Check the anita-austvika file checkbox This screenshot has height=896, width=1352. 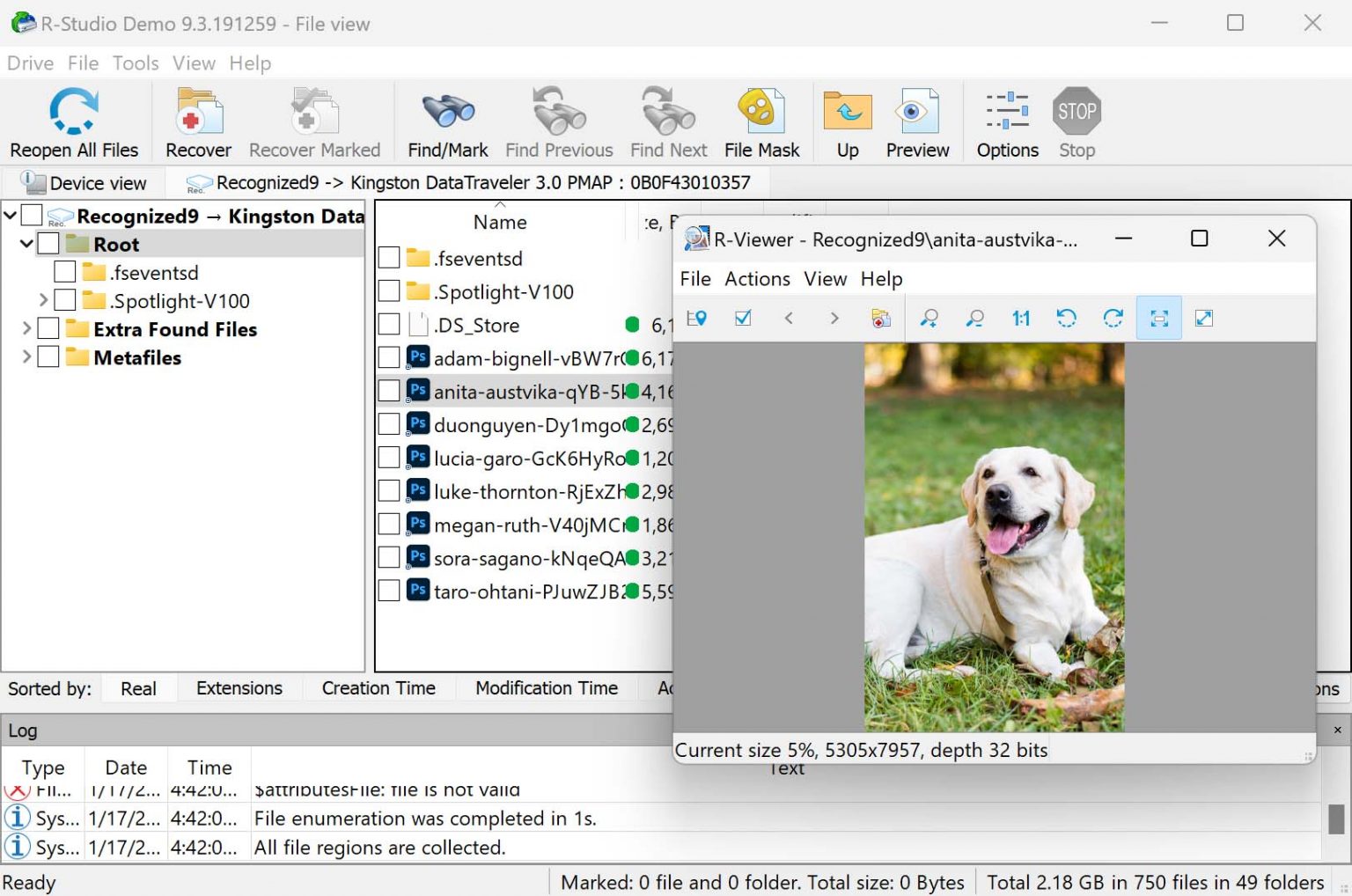(x=389, y=390)
